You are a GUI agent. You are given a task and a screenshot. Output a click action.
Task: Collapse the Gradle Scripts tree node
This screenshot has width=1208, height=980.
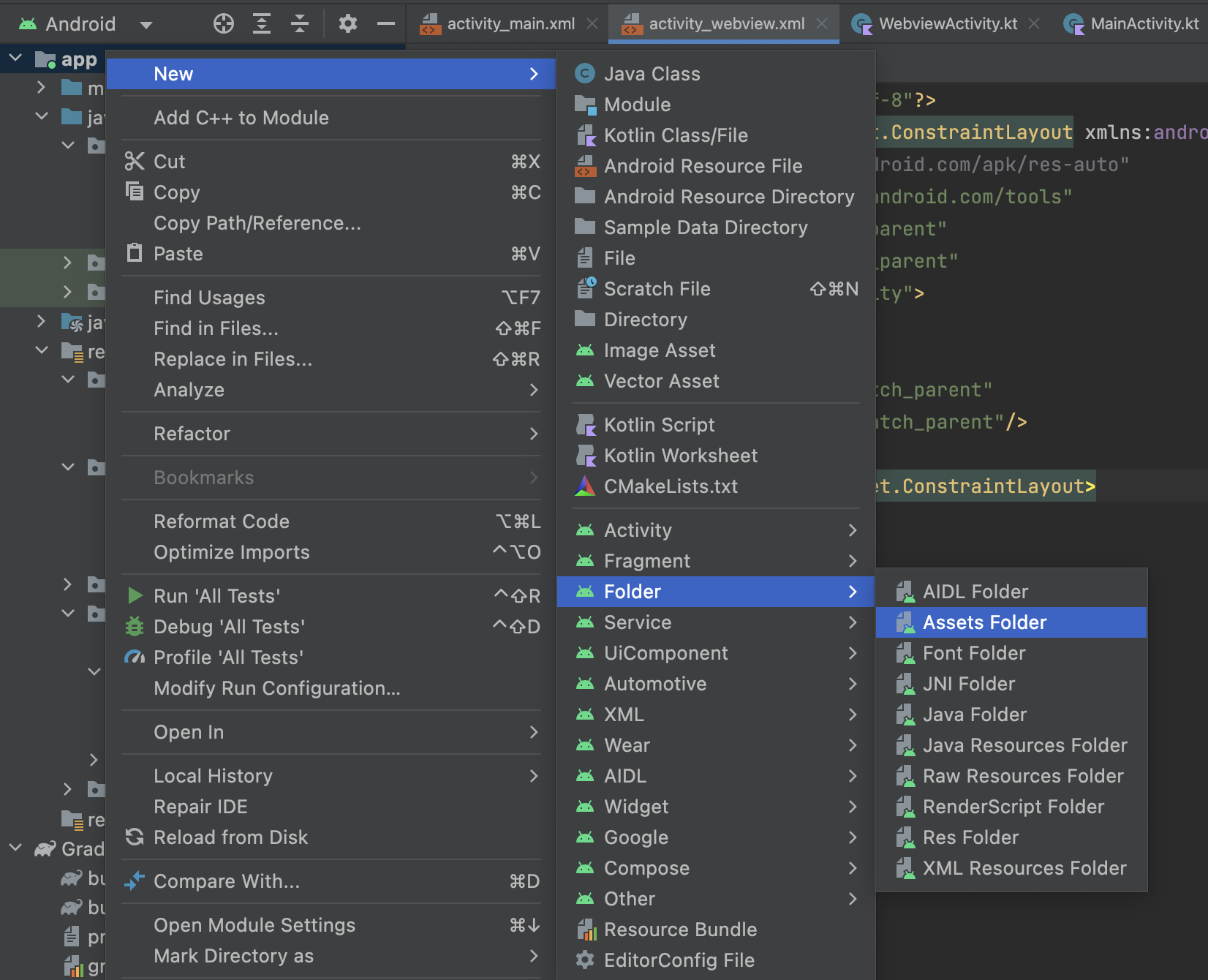(x=16, y=848)
